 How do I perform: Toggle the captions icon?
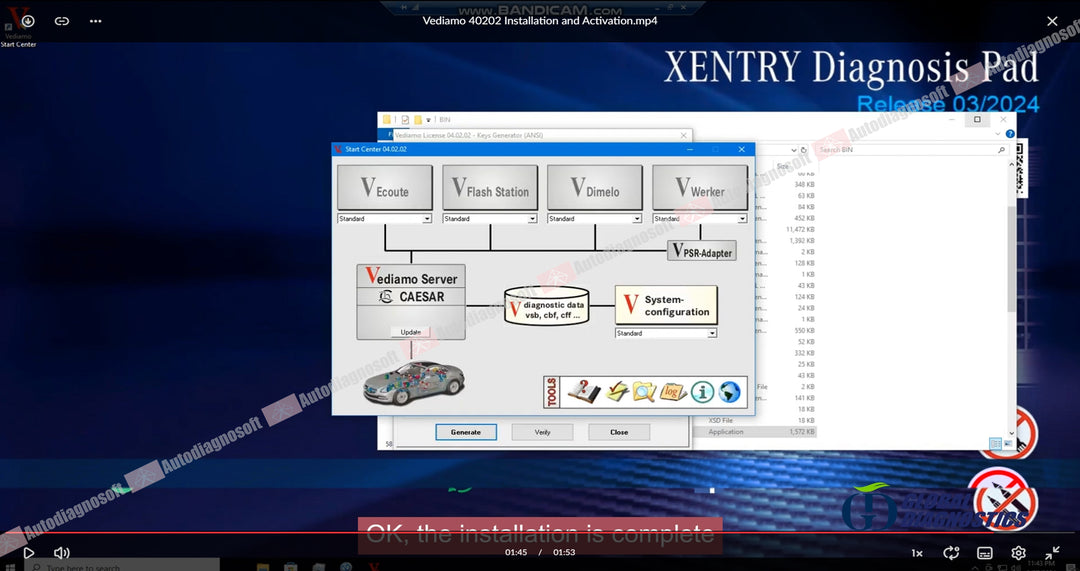(985, 553)
